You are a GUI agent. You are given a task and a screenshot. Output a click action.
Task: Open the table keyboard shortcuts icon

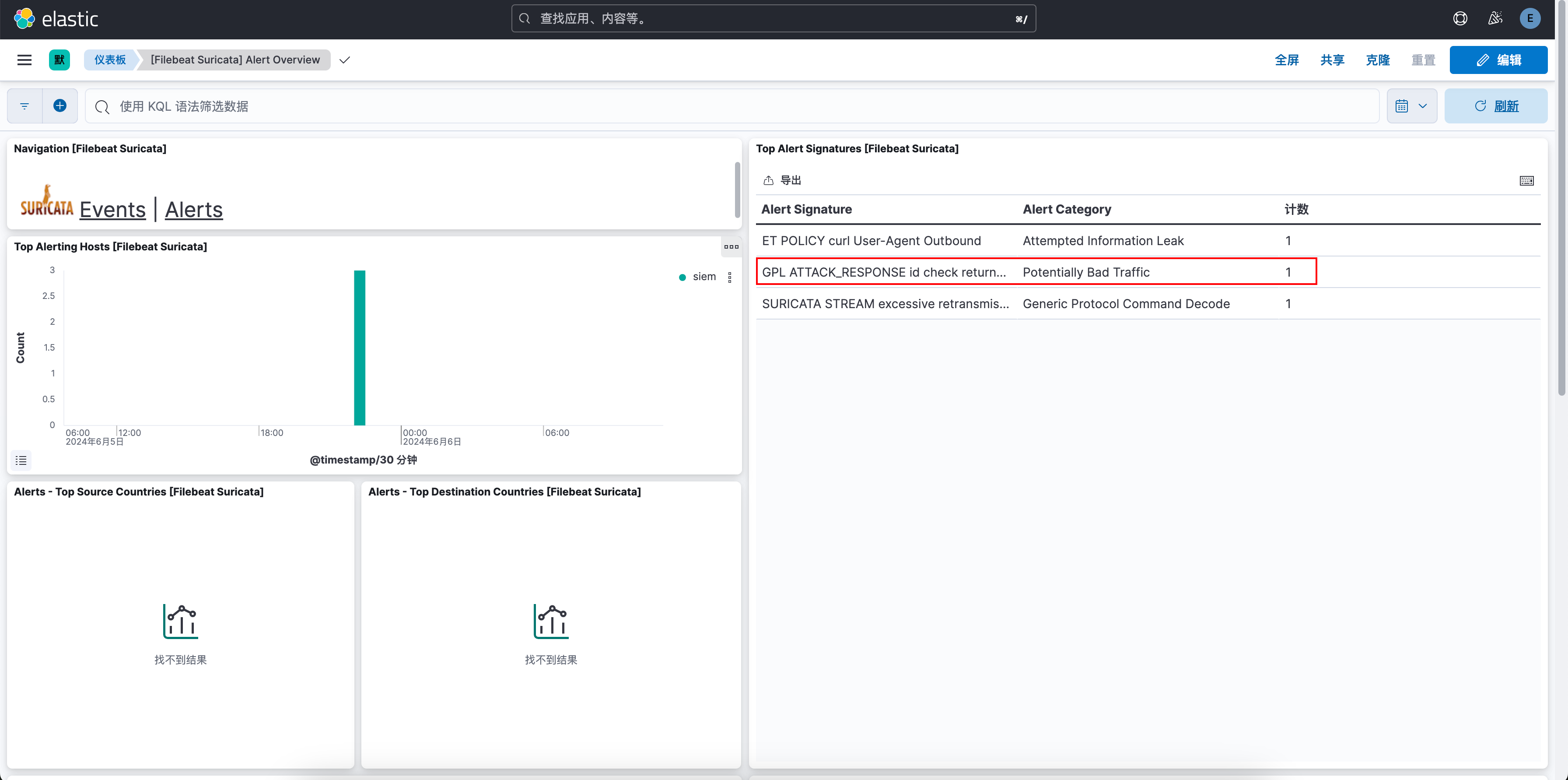(1526, 181)
